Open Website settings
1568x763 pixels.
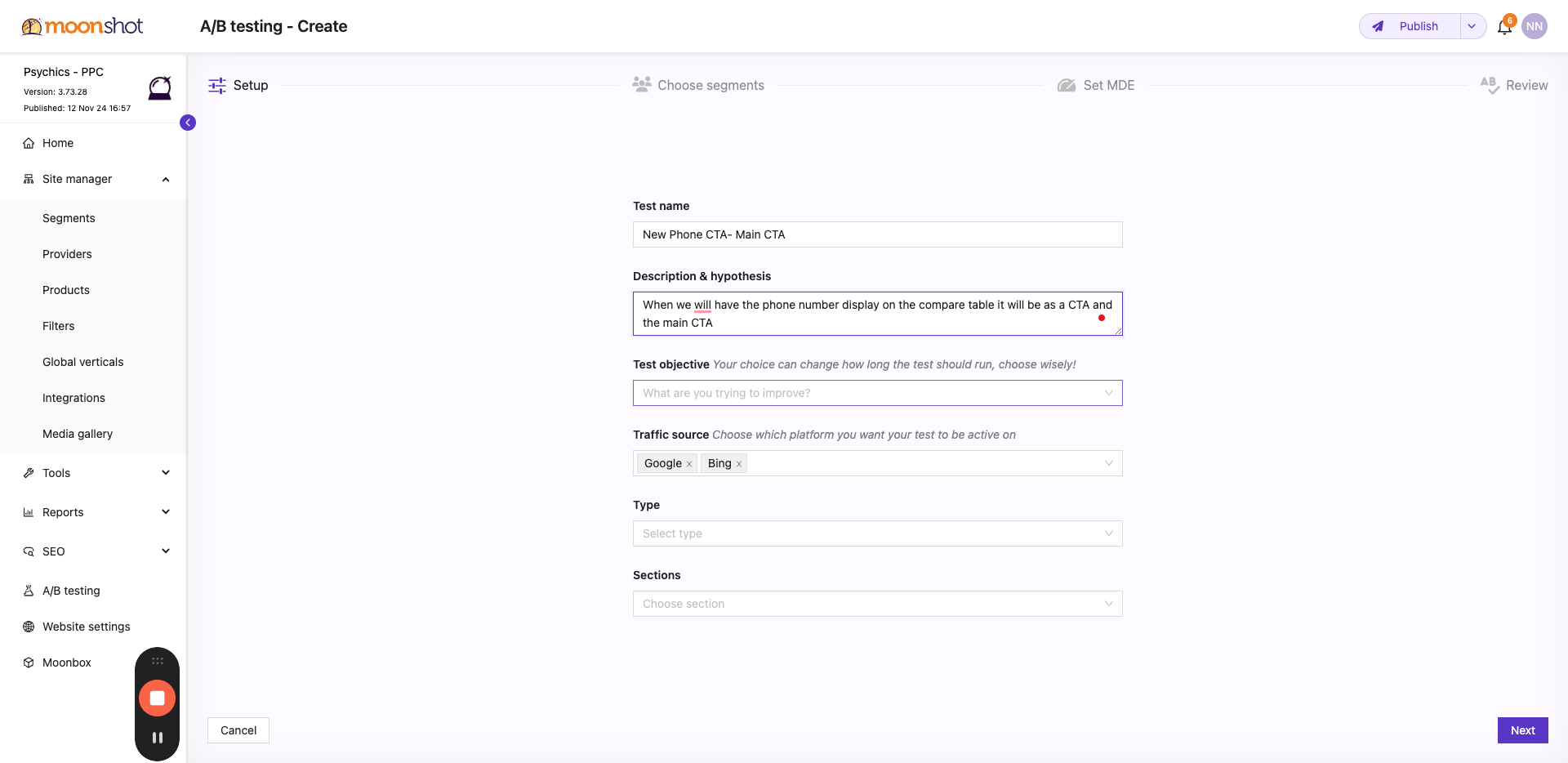tap(87, 627)
